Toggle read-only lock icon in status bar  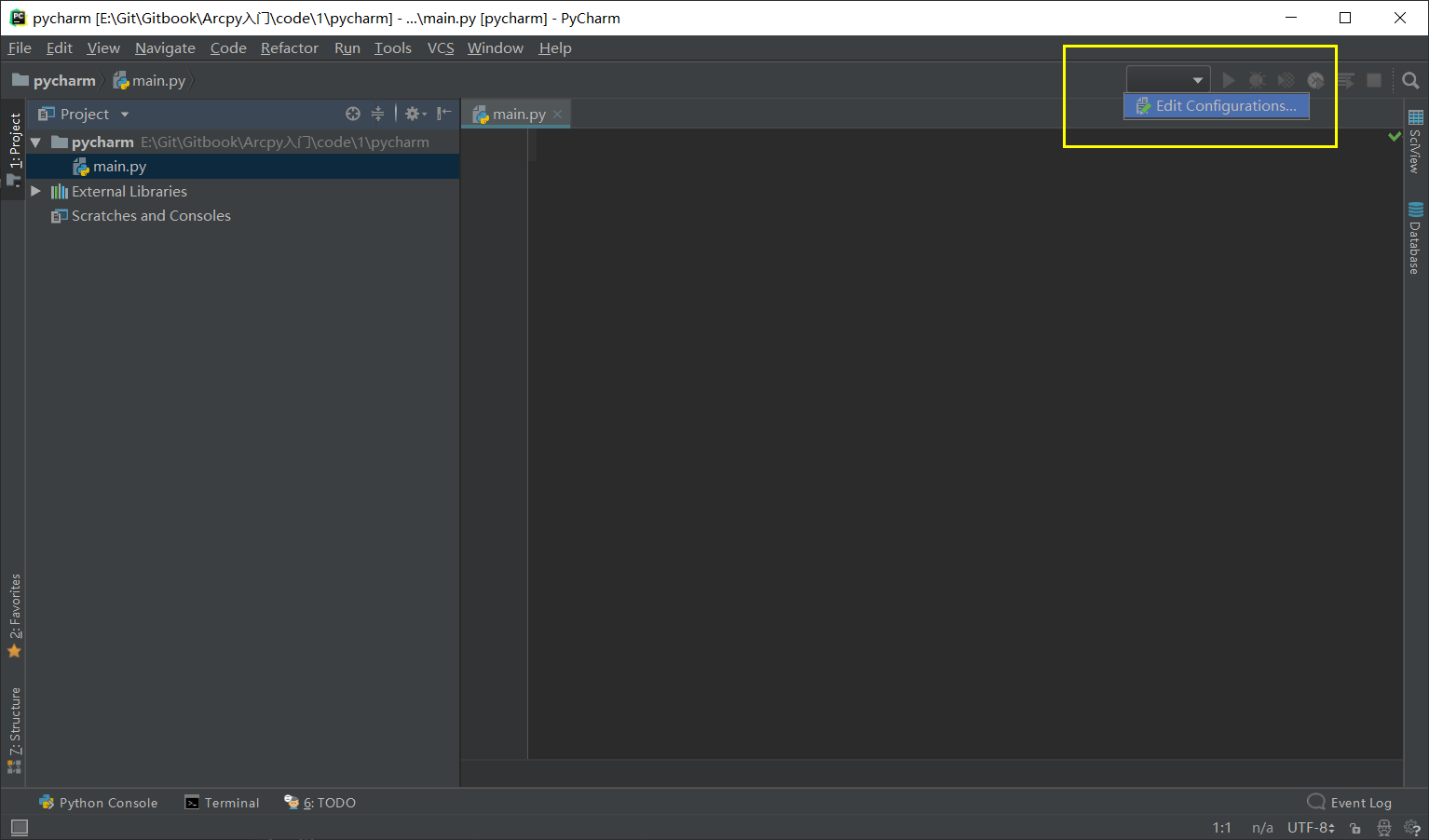[1355, 828]
